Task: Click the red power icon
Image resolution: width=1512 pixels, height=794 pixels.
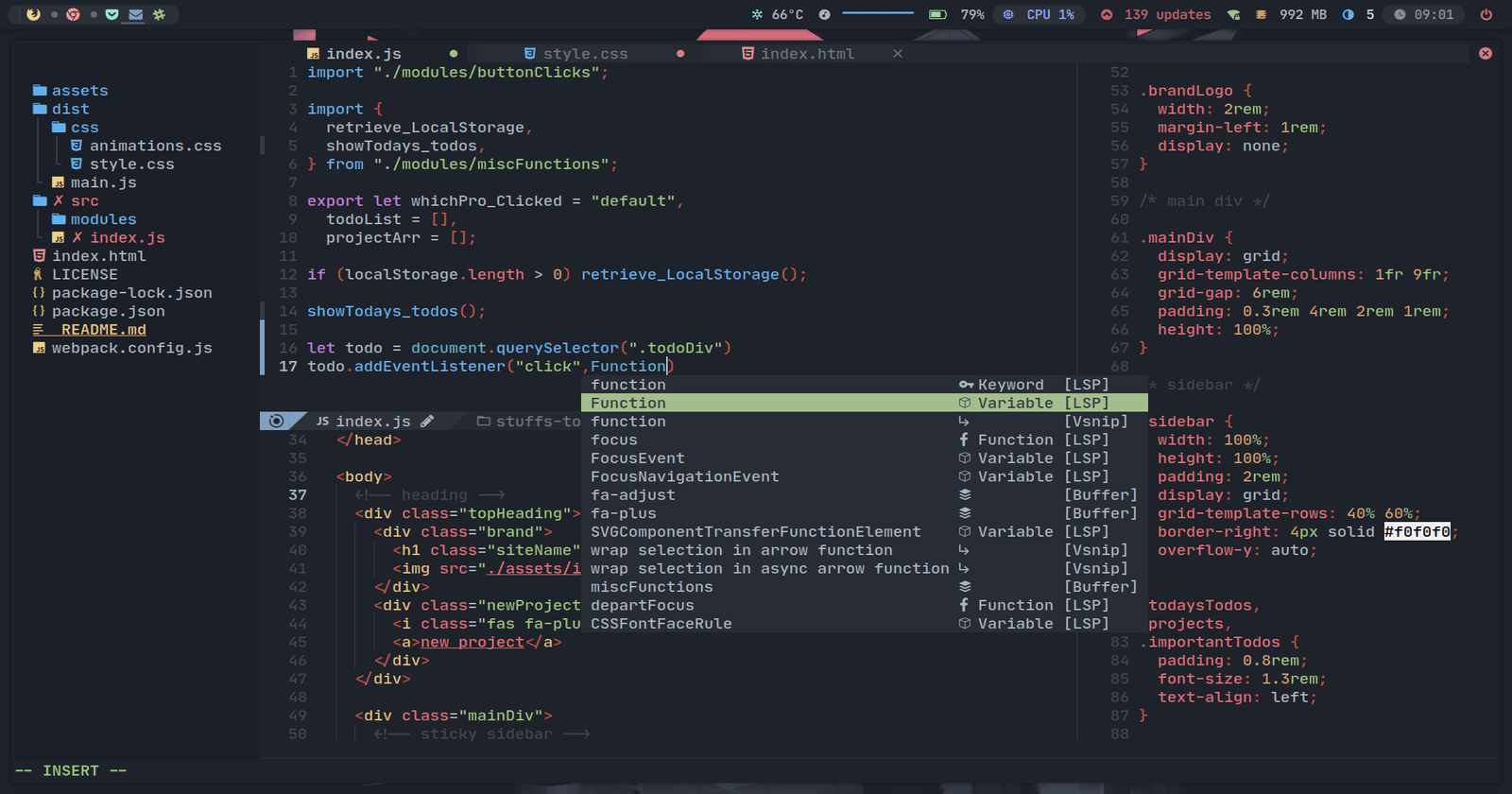Action: 1486,14
